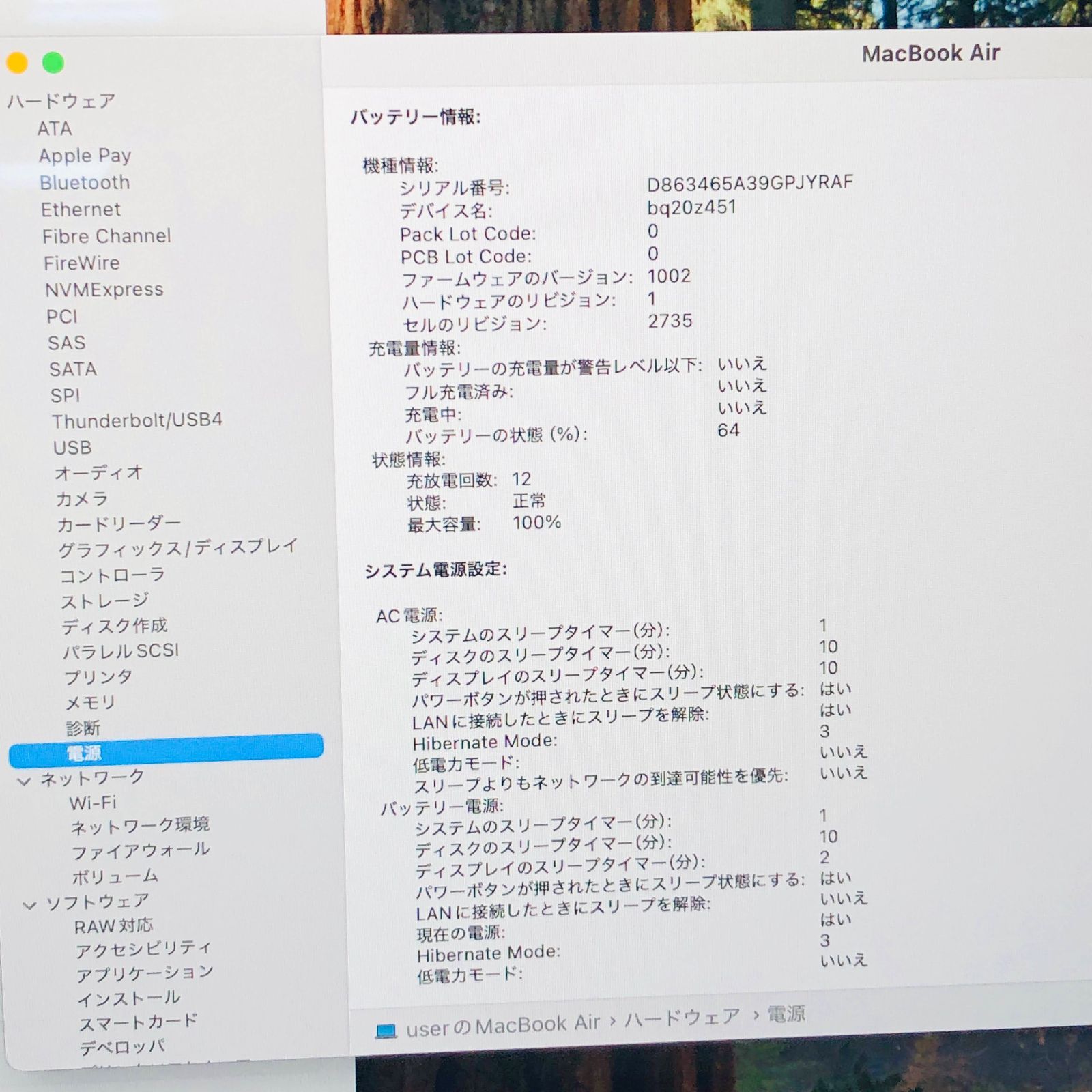
Task: Open Wi-Fi network information
Action: click(x=93, y=803)
